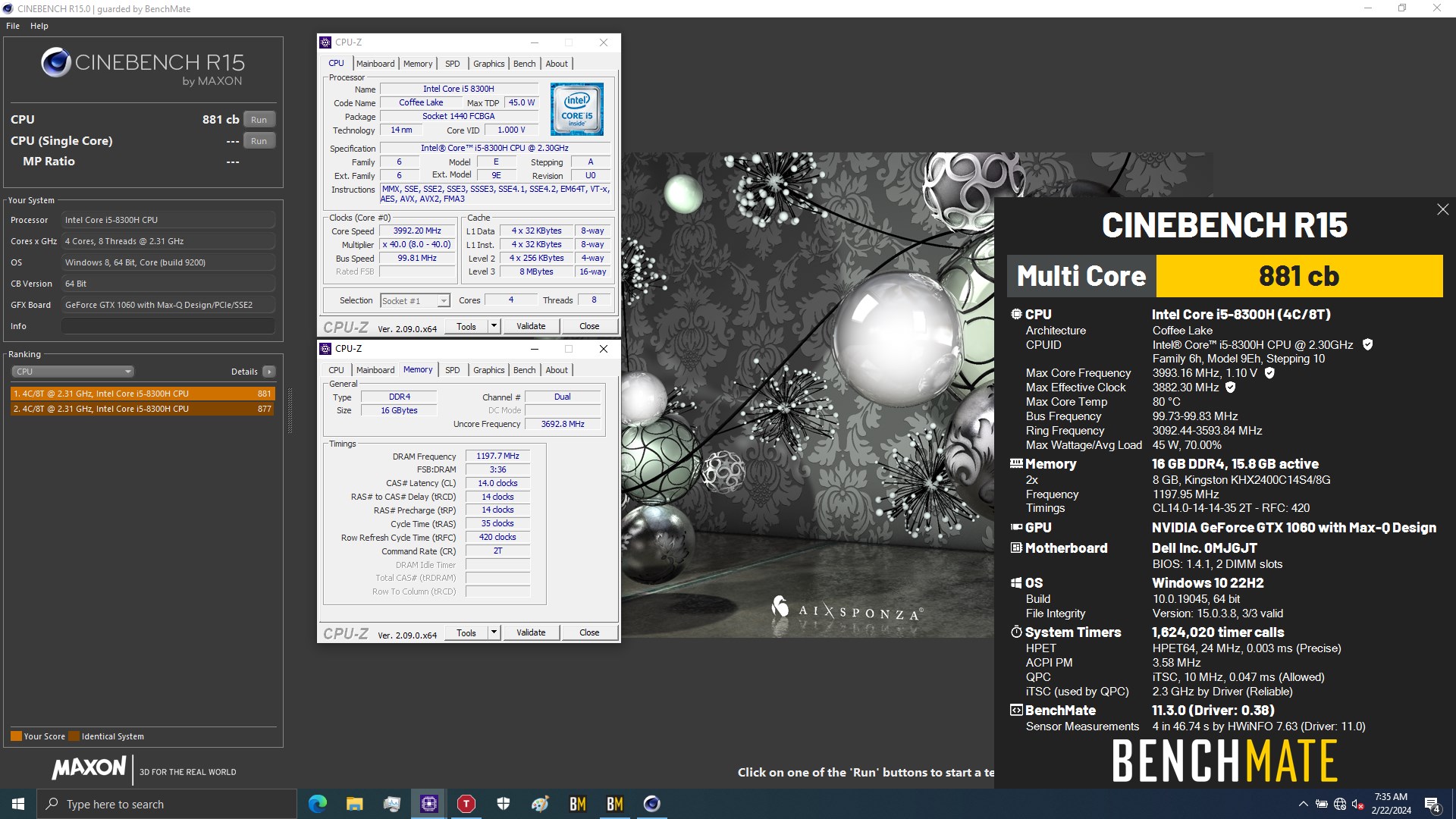Open the notification center icon

[x=1432, y=805]
